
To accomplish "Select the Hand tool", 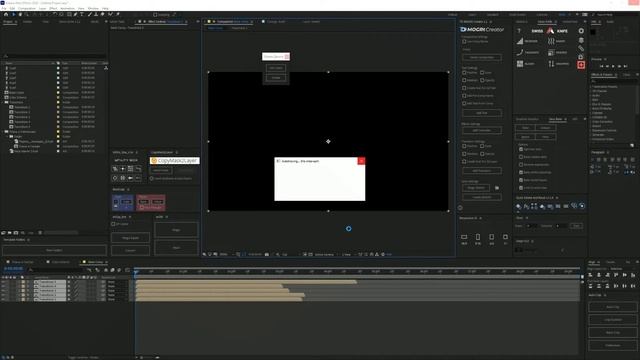I will (20, 14).
